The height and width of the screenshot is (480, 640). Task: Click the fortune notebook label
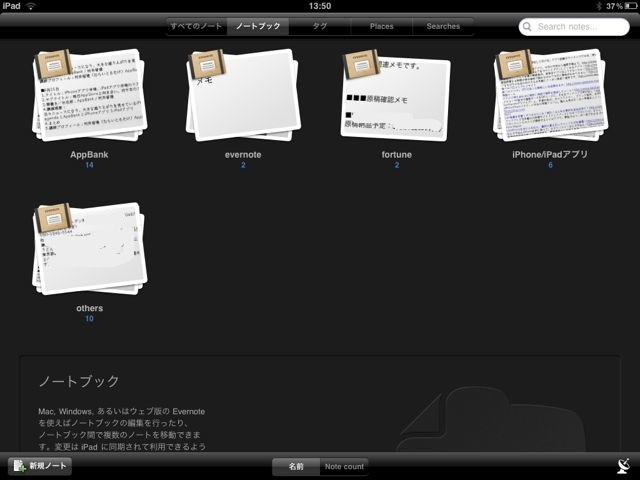click(397, 155)
